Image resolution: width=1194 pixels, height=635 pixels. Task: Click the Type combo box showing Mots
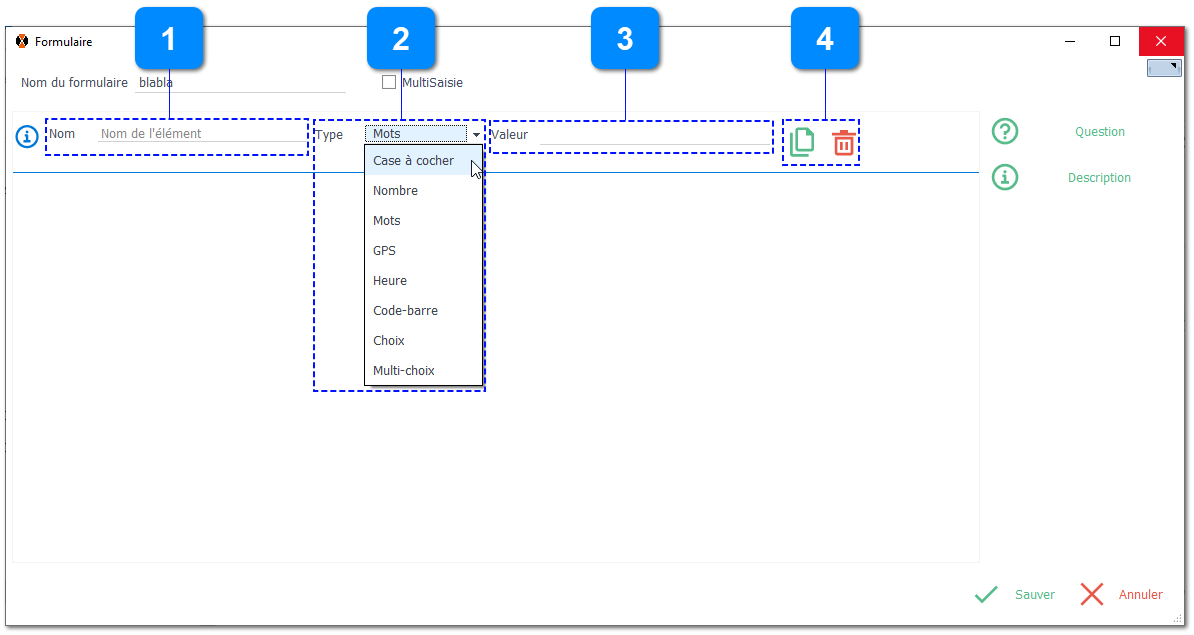[416, 134]
